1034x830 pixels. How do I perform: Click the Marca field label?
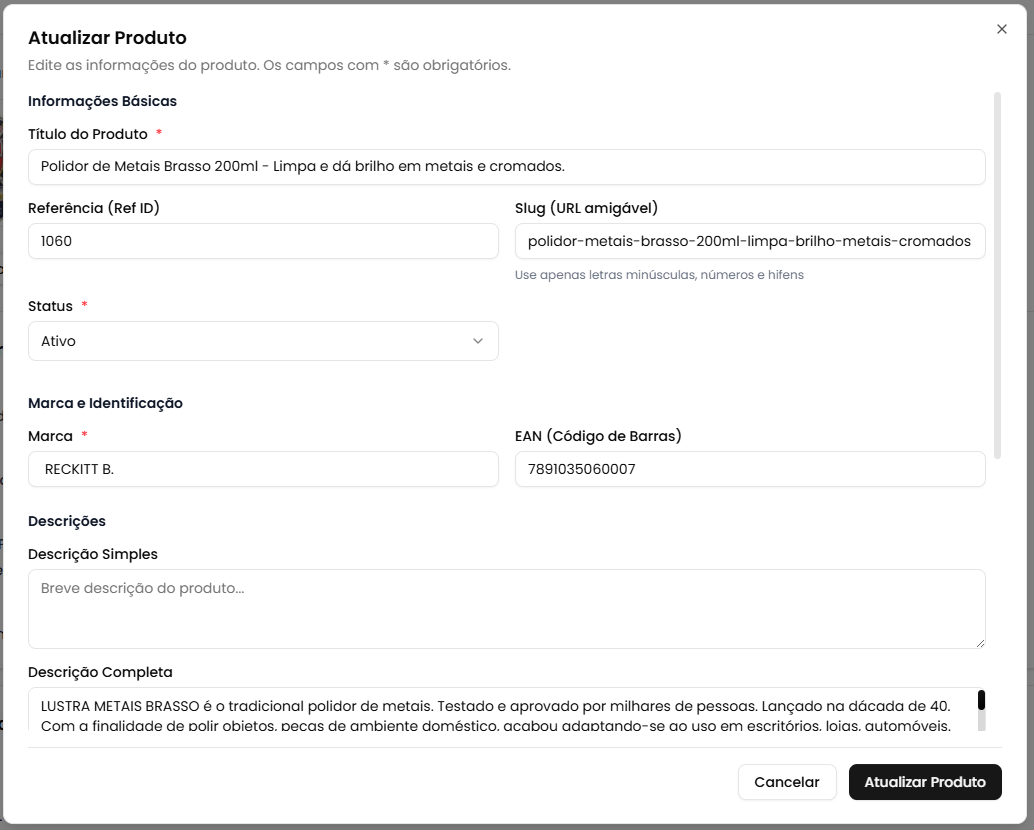[50, 436]
